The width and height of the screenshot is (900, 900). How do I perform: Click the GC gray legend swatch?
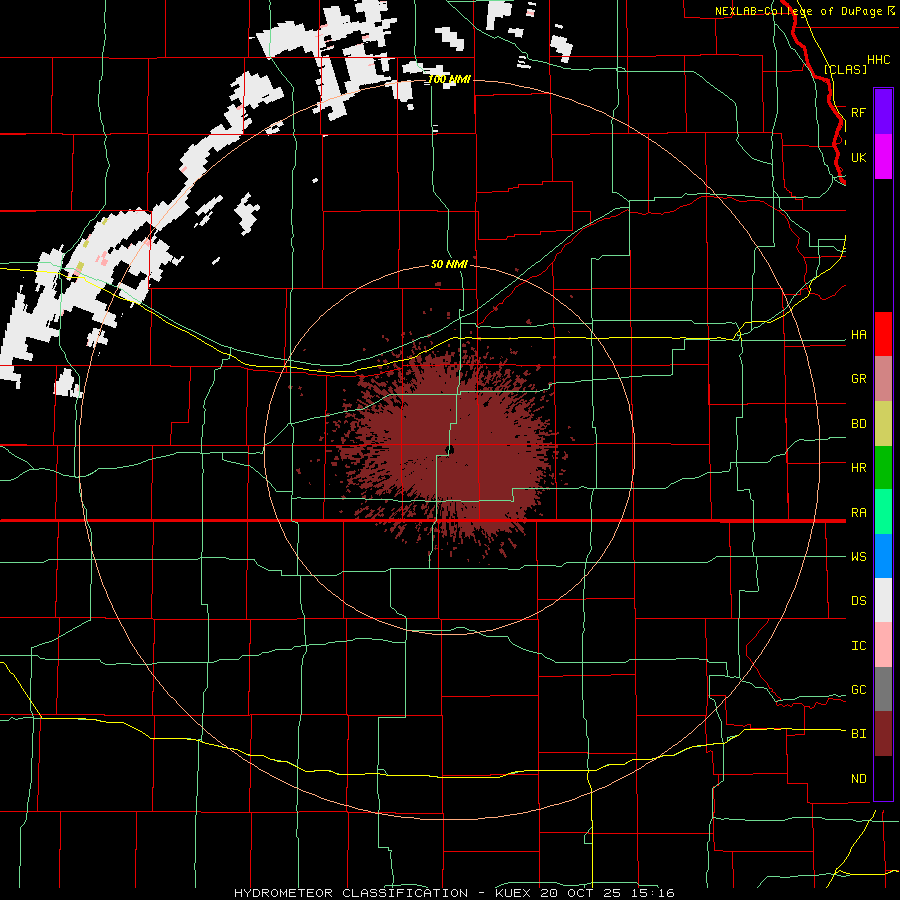pyautogui.click(x=883, y=689)
